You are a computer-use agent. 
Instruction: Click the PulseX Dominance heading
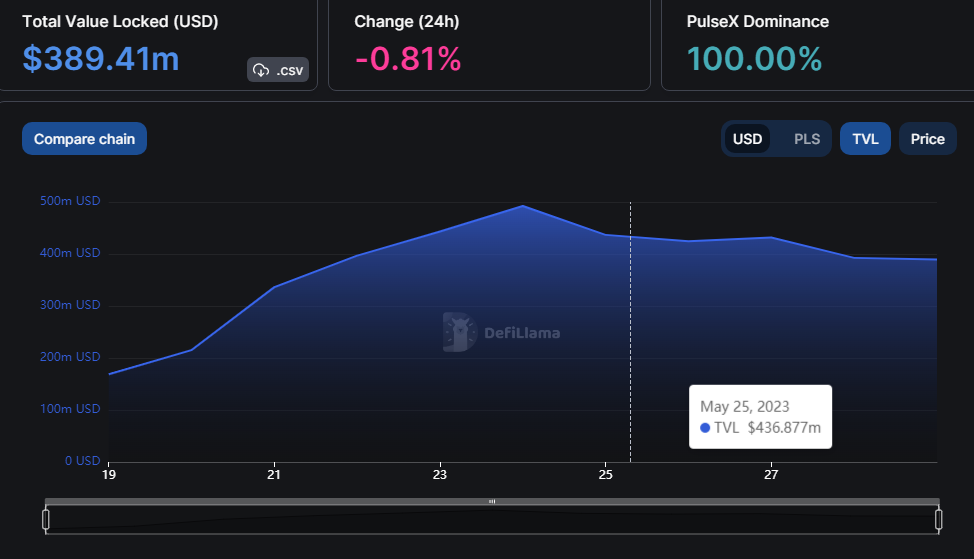coord(758,21)
